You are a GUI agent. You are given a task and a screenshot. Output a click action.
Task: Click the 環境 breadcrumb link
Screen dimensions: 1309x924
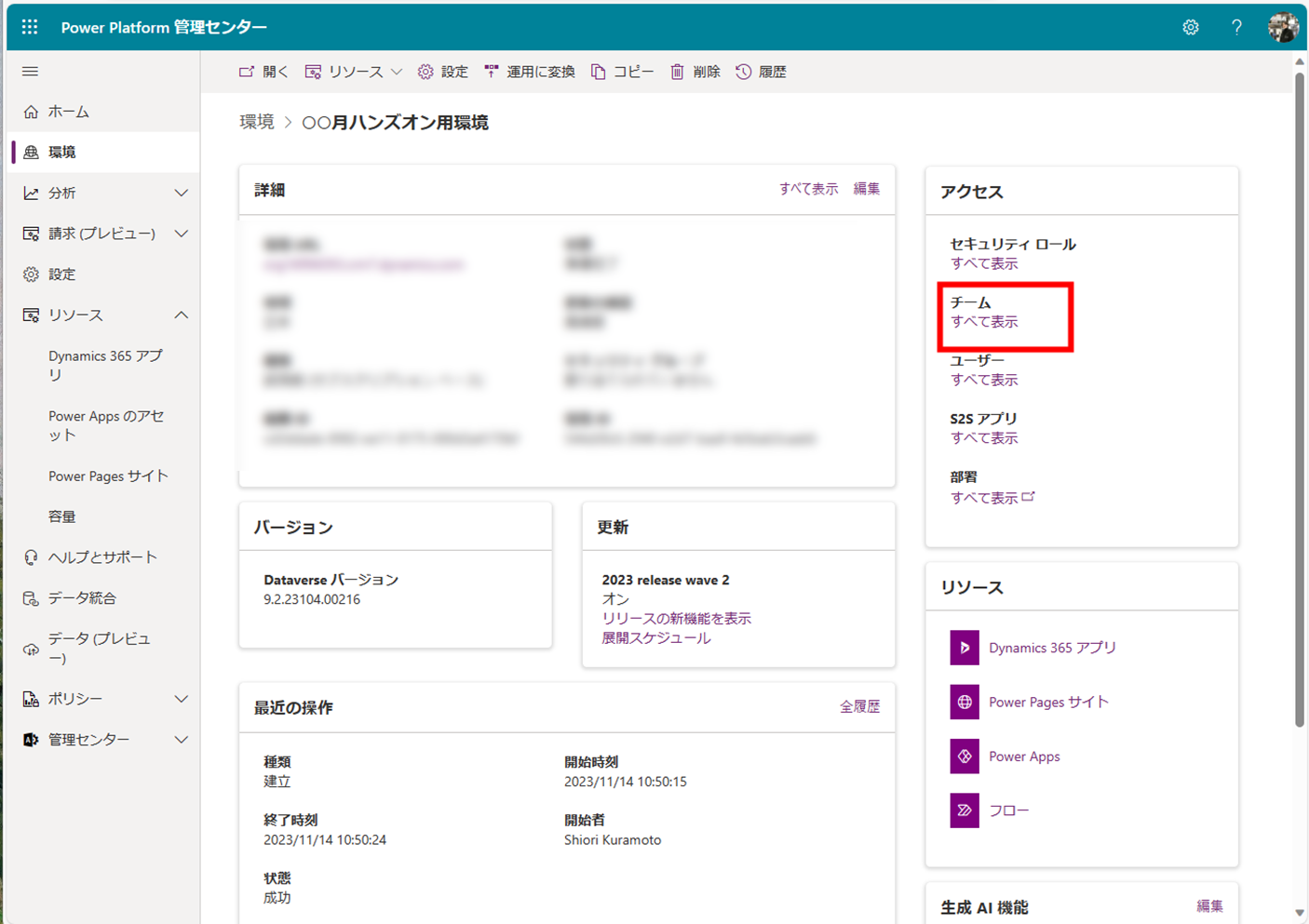click(x=257, y=123)
